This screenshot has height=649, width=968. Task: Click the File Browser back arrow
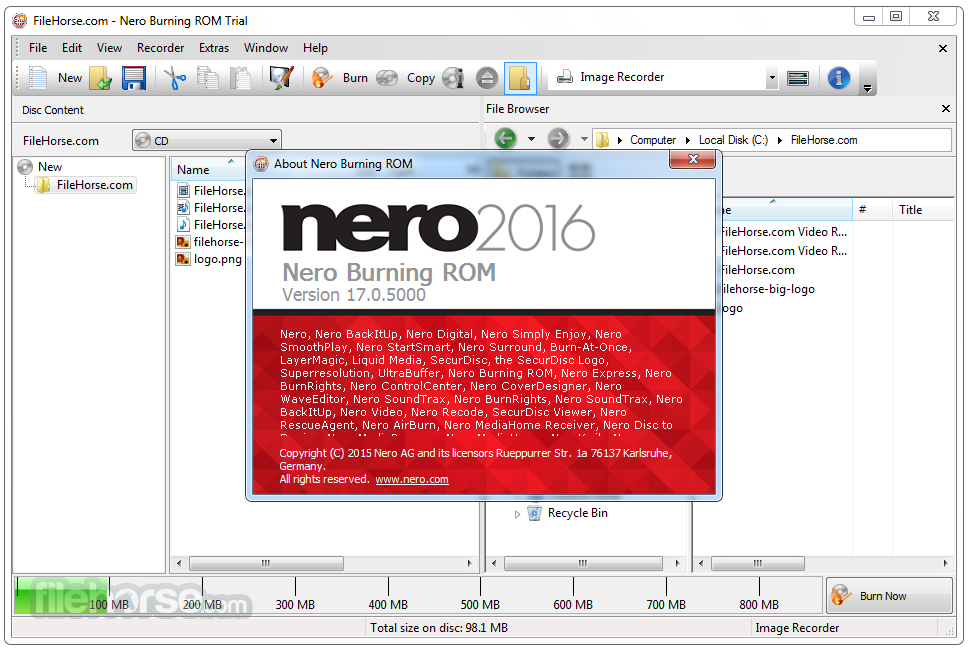click(506, 138)
